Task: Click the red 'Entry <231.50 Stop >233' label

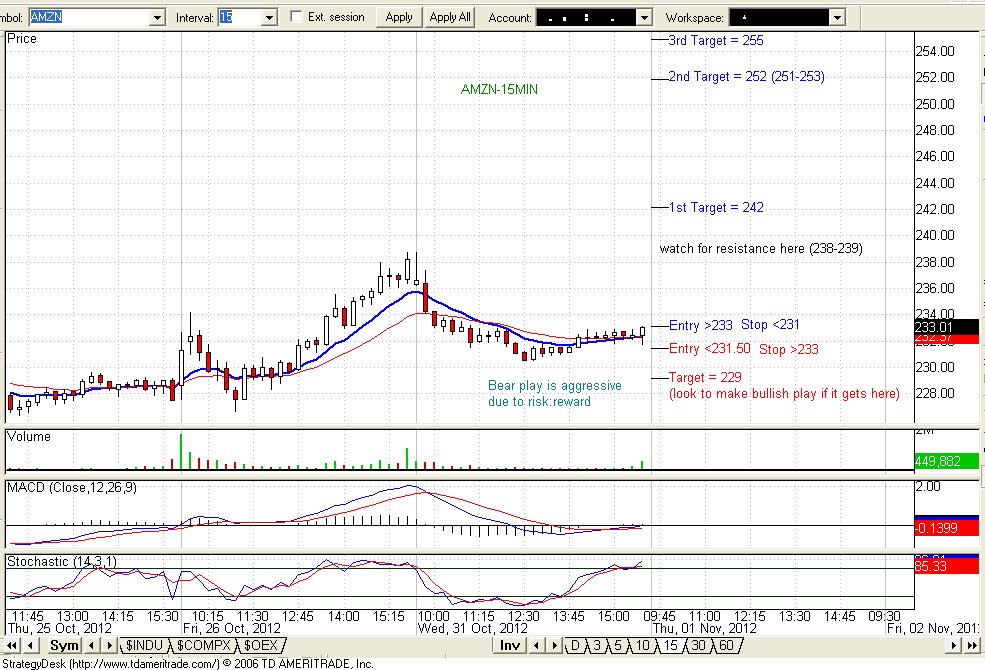Action: [743, 349]
